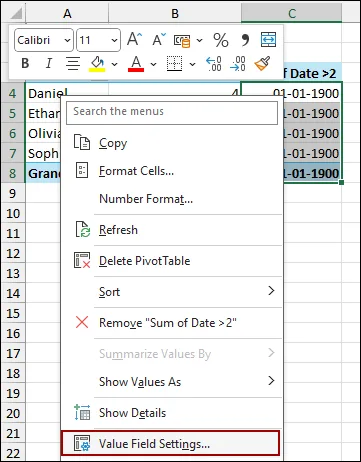361x462 pixels.
Task: Increase font size in mini toolbar
Action: (135, 40)
